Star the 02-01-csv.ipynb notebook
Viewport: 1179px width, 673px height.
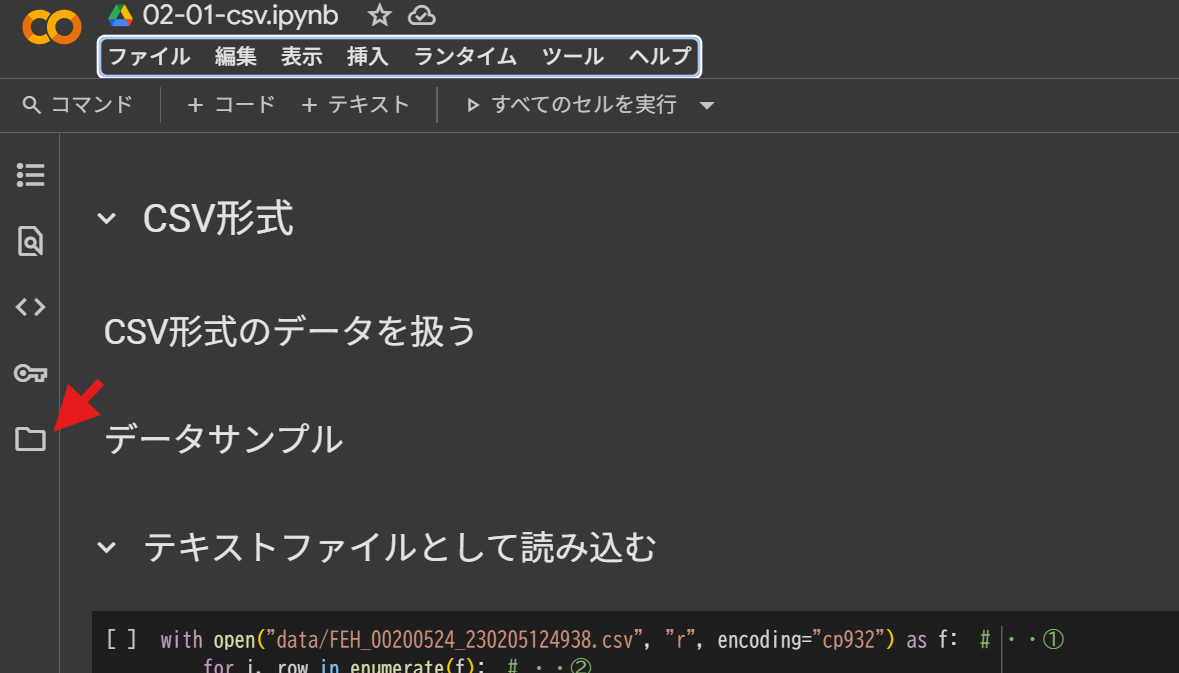click(x=379, y=16)
